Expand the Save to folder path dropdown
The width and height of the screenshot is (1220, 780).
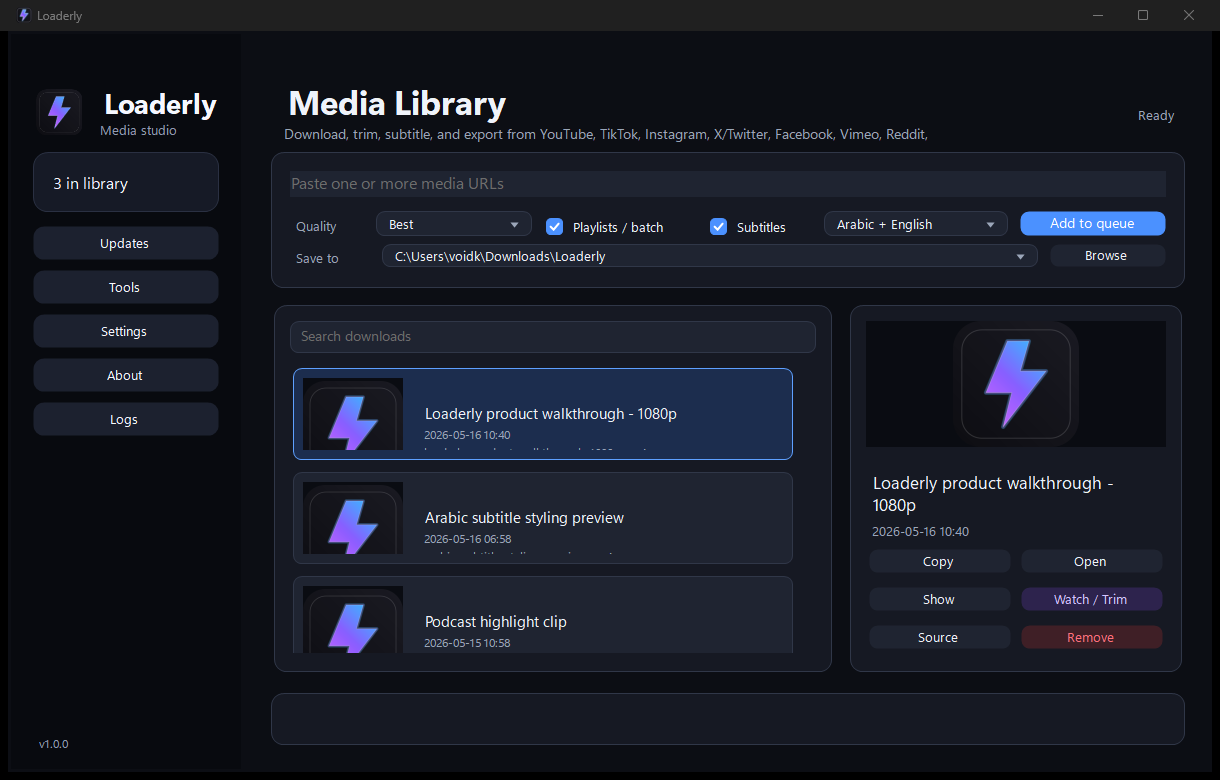click(710, 256)
